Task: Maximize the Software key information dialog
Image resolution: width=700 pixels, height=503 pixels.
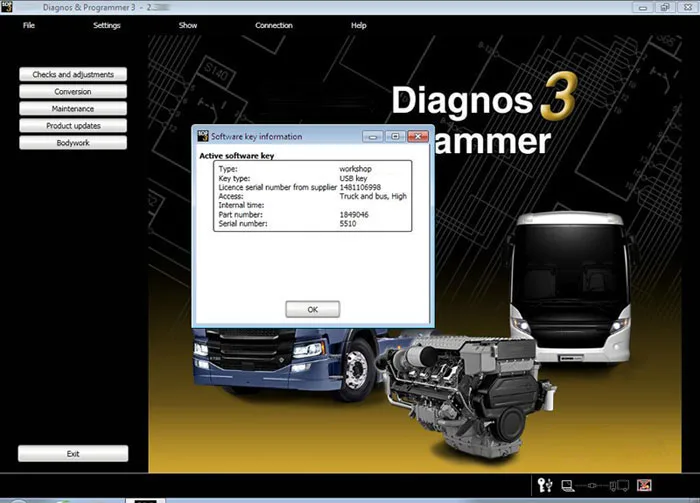Action: (395, 136)
